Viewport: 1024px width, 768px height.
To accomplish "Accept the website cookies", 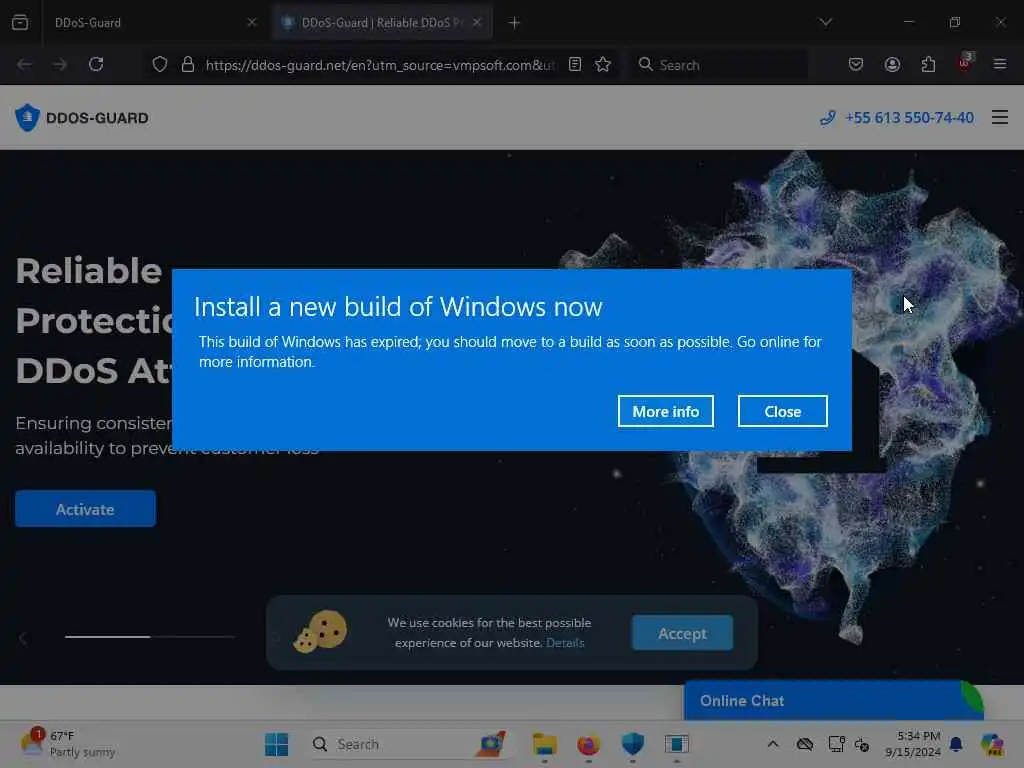I will pos(682,633).
